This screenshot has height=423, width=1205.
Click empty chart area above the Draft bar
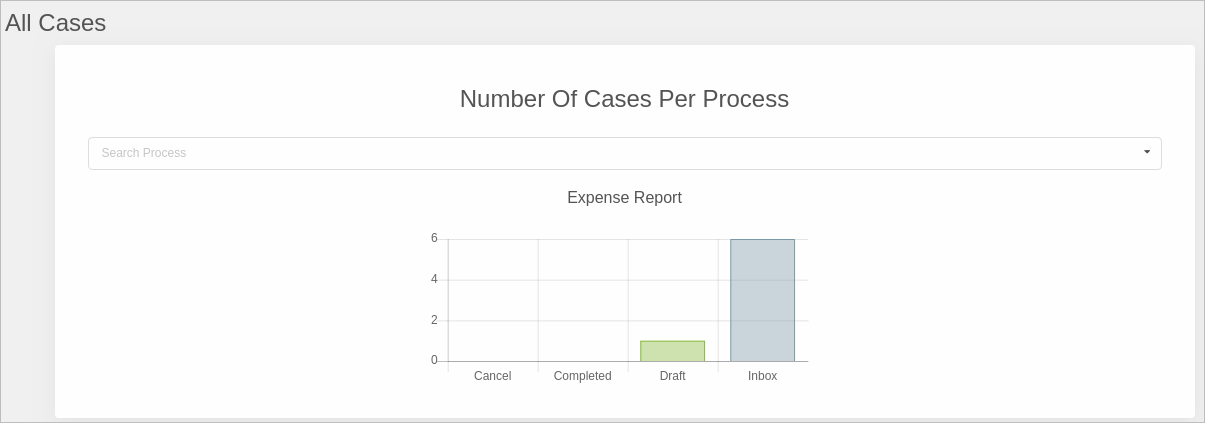click(x=672, y=290)
